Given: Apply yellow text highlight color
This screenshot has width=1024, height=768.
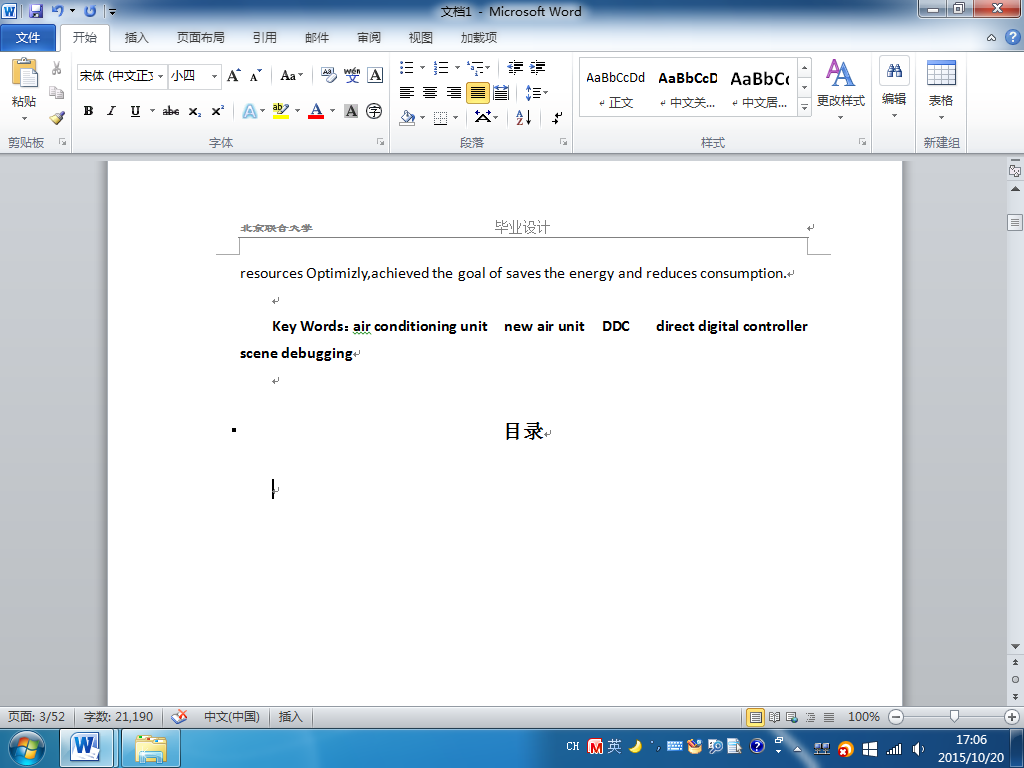Looking at the screenshot, I should pos(281,111).
